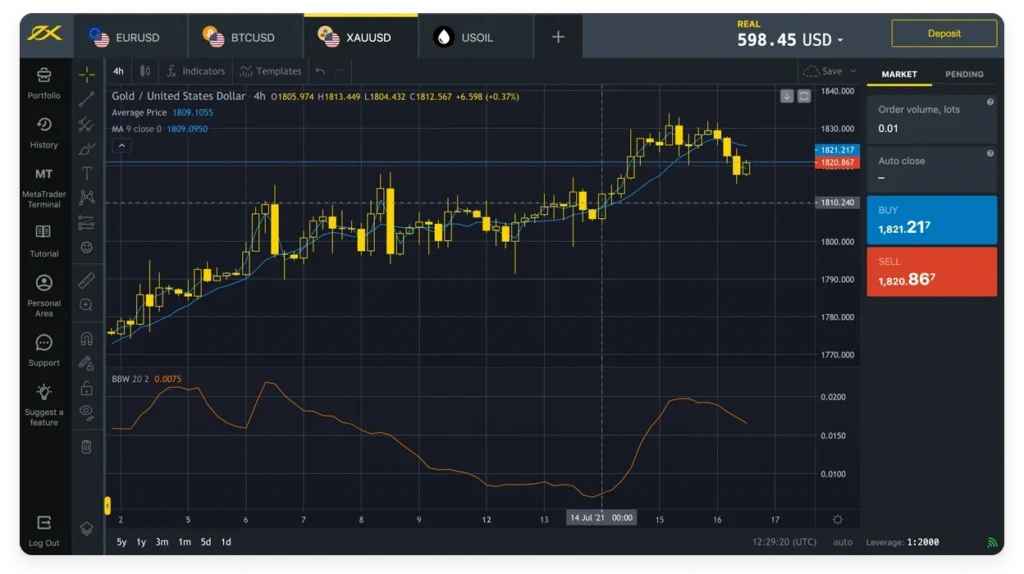Click the Exness logo
The image size is (1024, 574).
tap(44, 33)
